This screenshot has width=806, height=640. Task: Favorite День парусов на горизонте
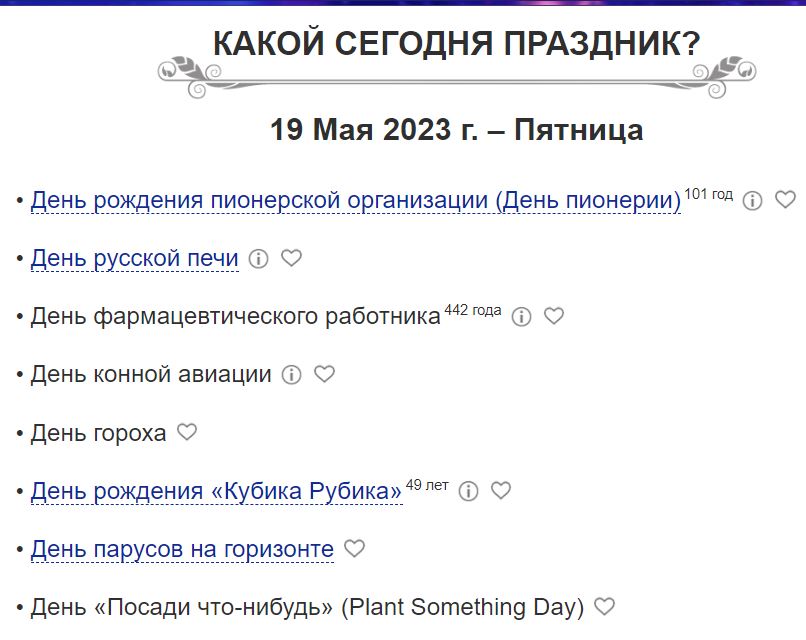coord(354,548)
